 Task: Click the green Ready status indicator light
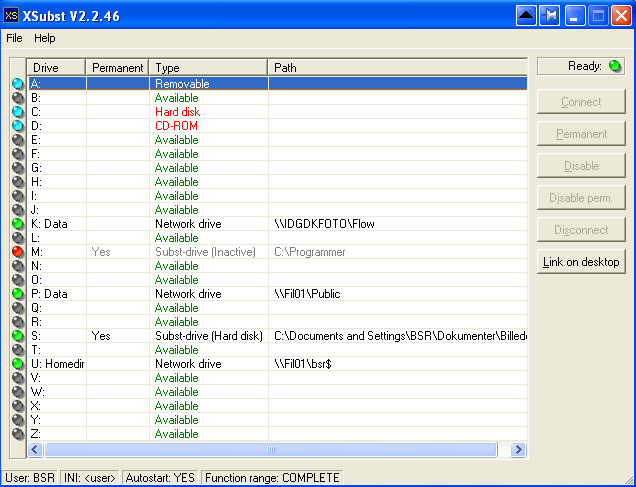coord(615,66)
